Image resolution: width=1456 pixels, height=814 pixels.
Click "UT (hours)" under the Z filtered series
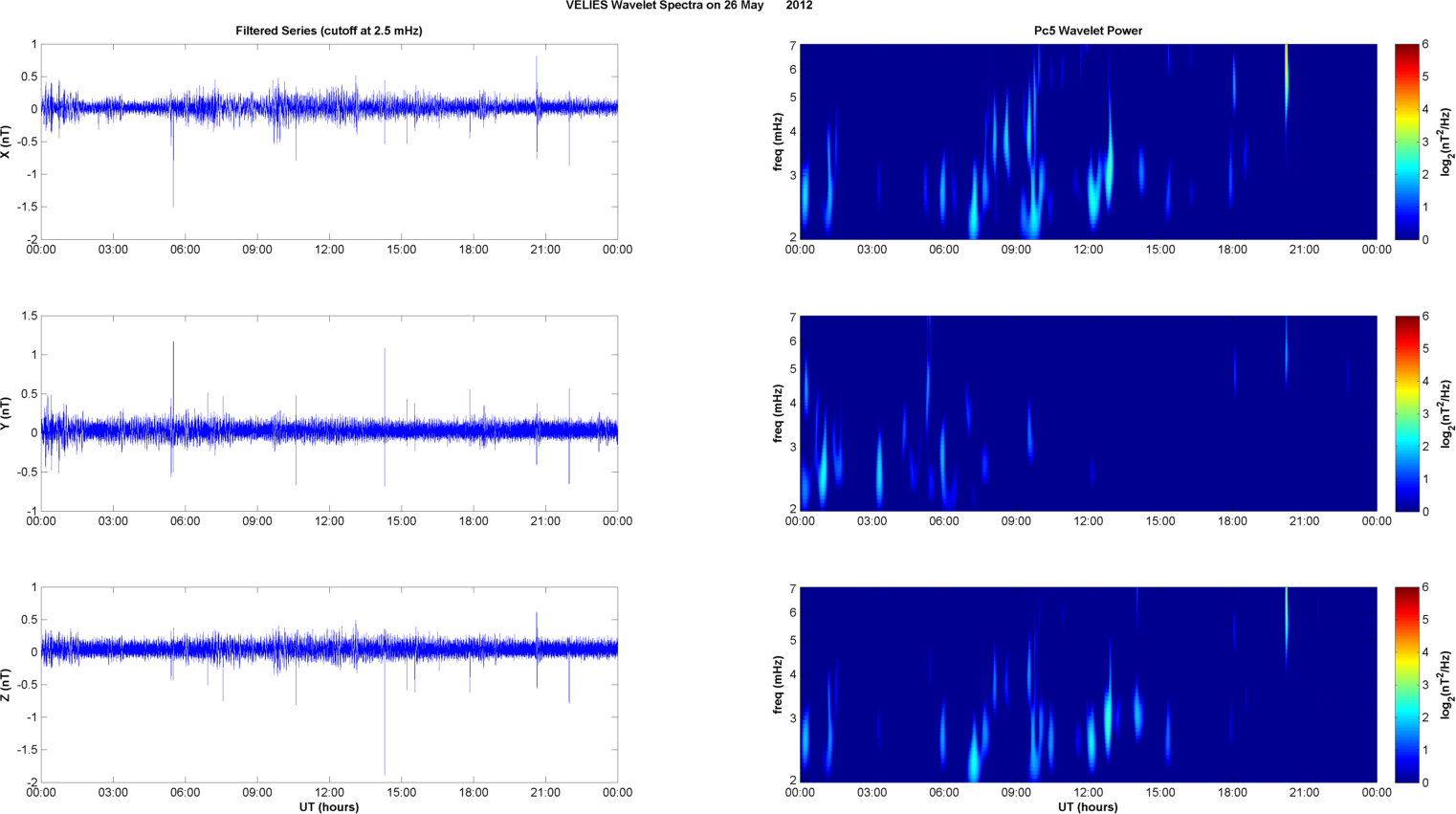click(x=329, y=806)
